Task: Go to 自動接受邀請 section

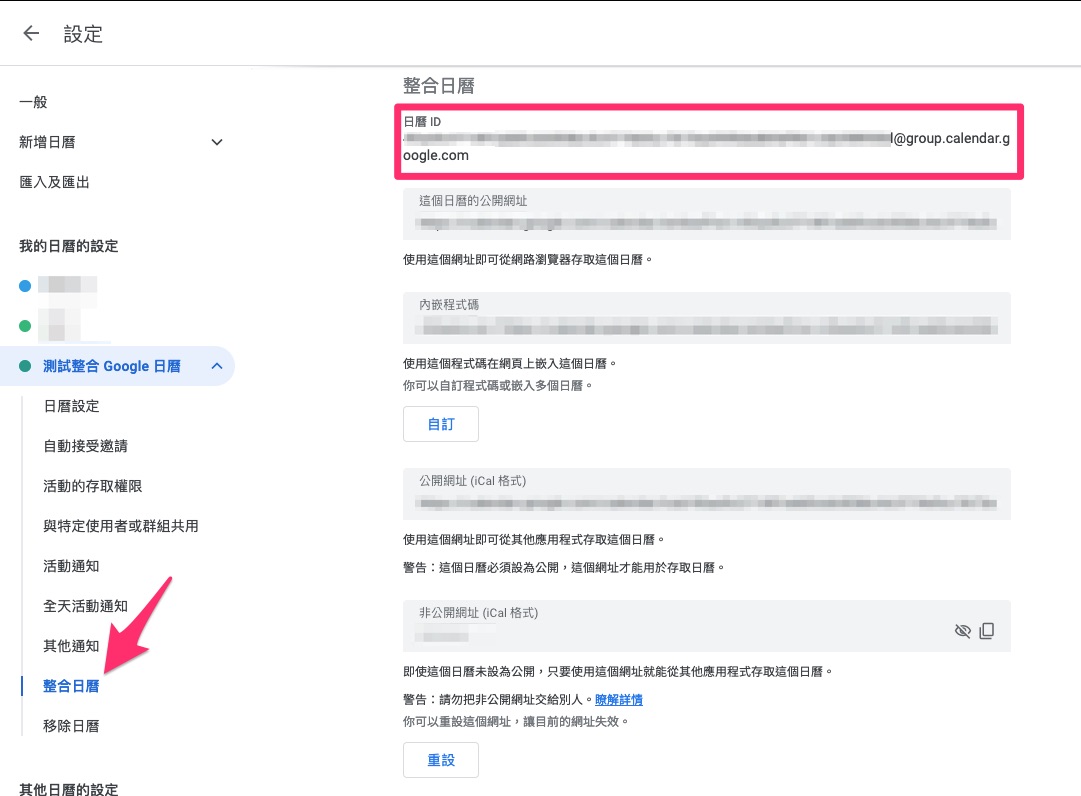Action: pos(85,446)
